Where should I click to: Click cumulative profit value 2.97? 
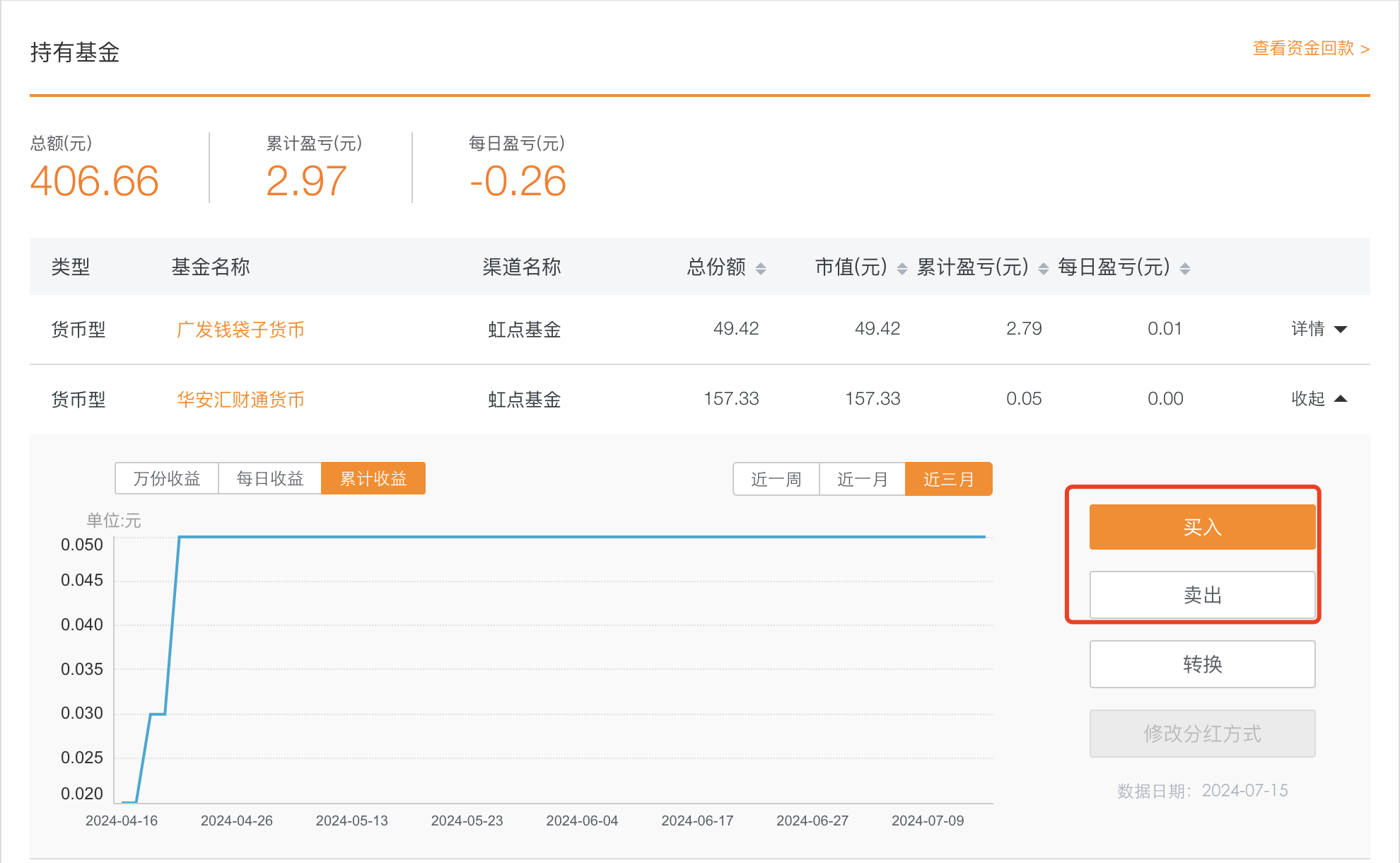pos(306,181)
